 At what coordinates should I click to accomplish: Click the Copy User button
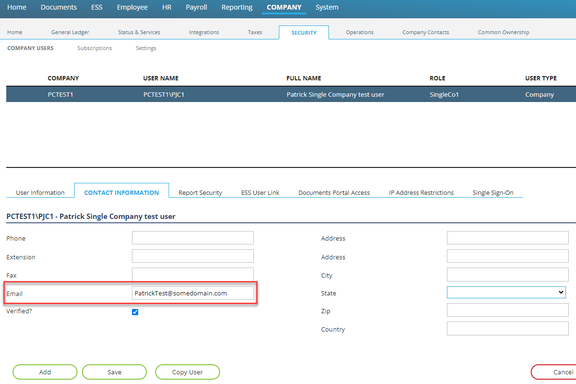pos(187,372)
